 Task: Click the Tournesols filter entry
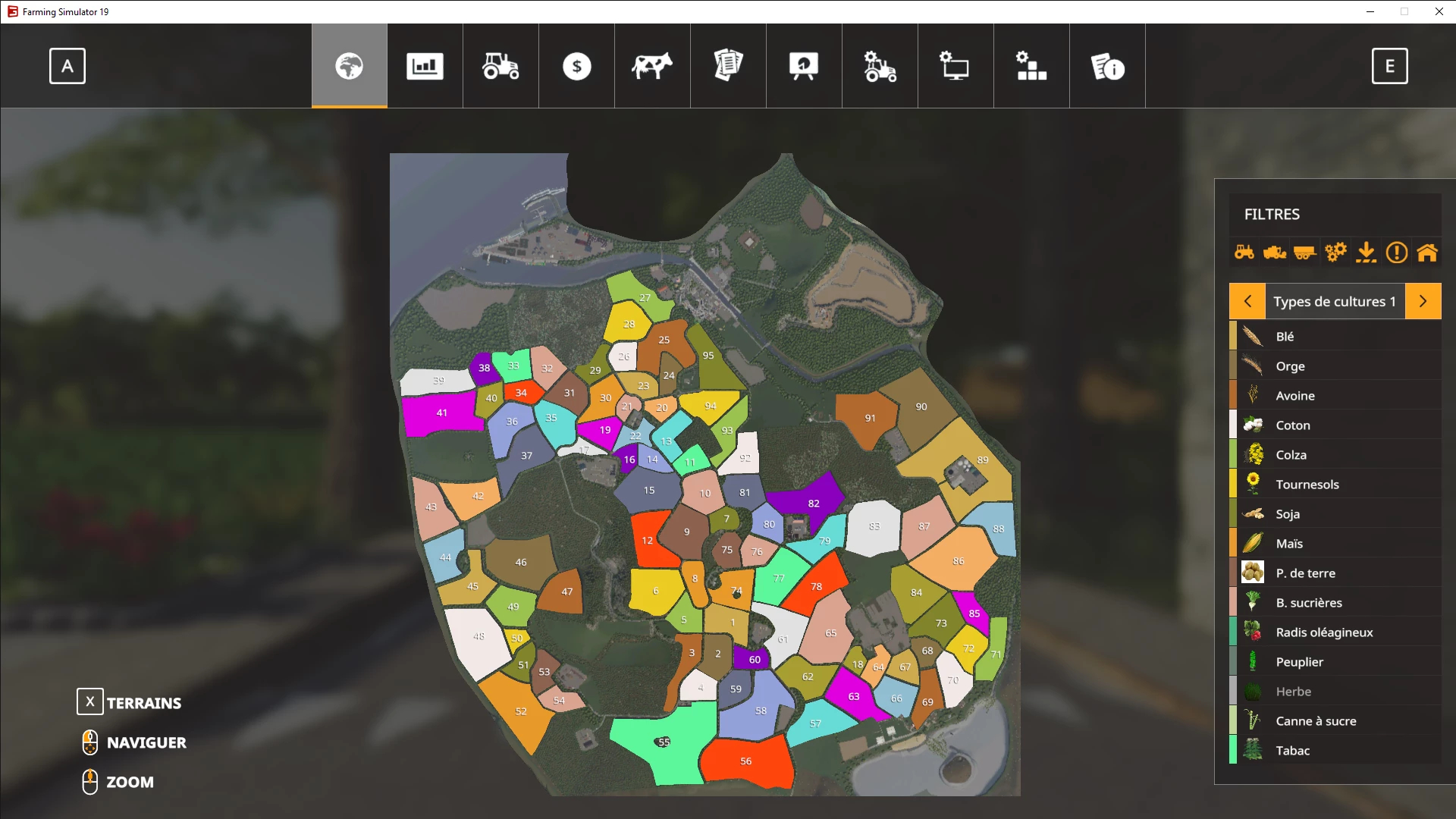tap(1307, 484)
